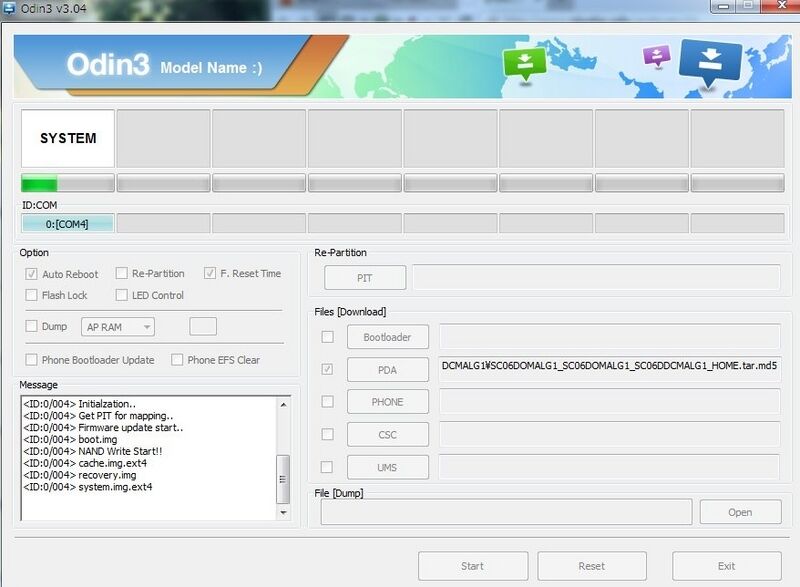Click the large blue download icon in banner
The image size is (800, 587).
coord(710,62)
